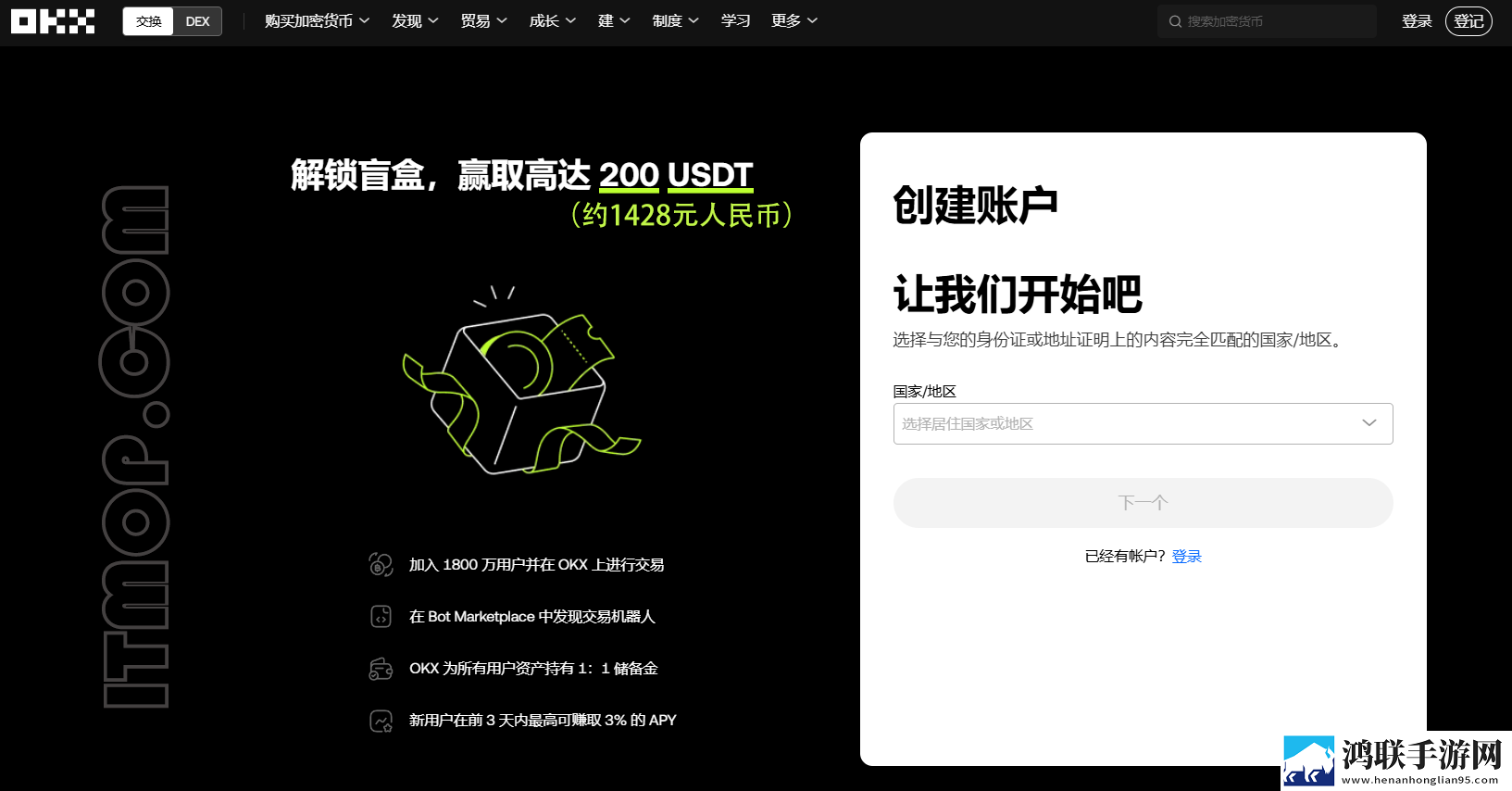Click the OKX logo in the header
1512x791 pixels.
53,21
